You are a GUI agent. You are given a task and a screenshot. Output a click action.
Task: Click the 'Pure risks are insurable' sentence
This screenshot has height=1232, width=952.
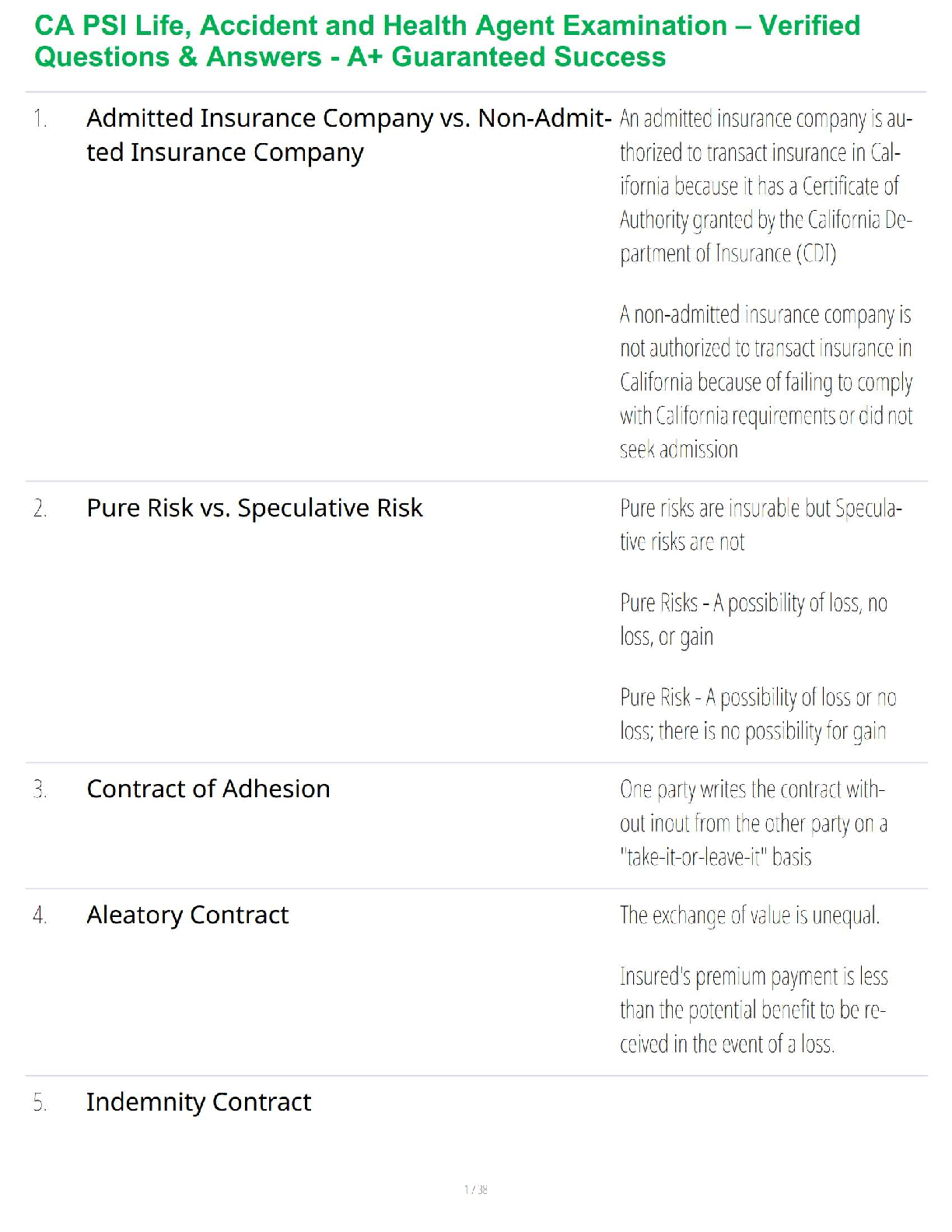click(x=760, y=525)
